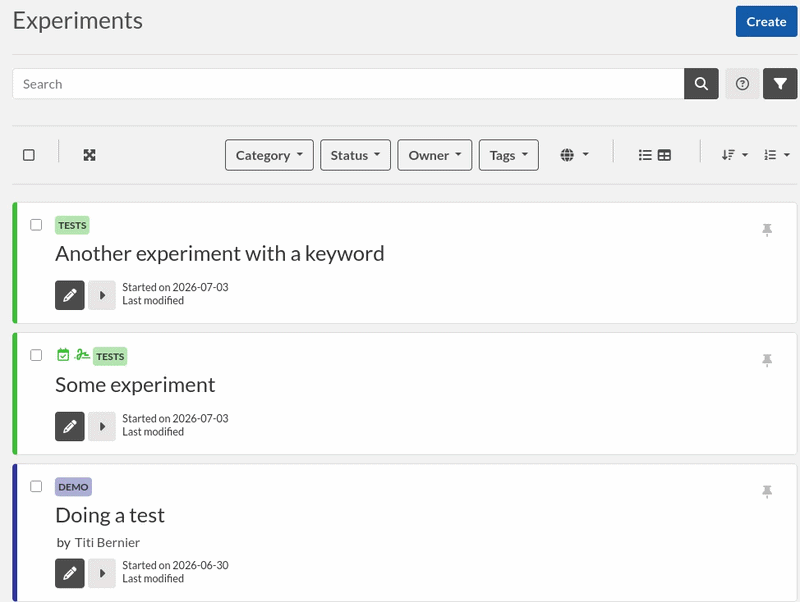Open the items-per-page numbered list dropdown

point(777,155)
